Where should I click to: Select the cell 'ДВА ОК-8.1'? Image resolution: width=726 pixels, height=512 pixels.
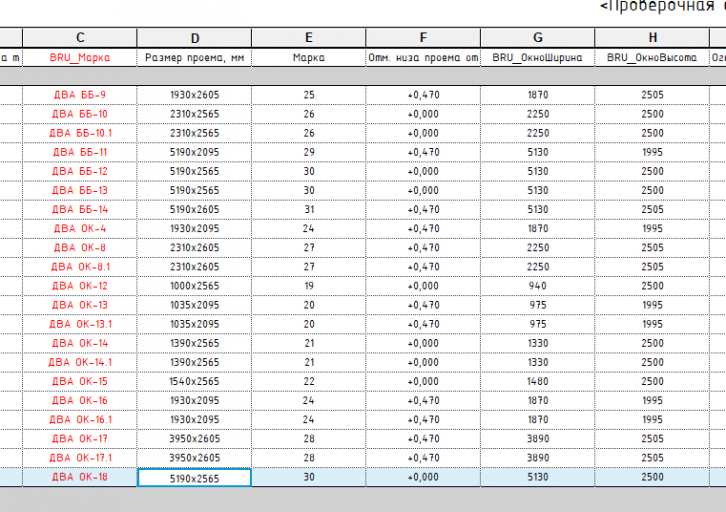[80, 267]
